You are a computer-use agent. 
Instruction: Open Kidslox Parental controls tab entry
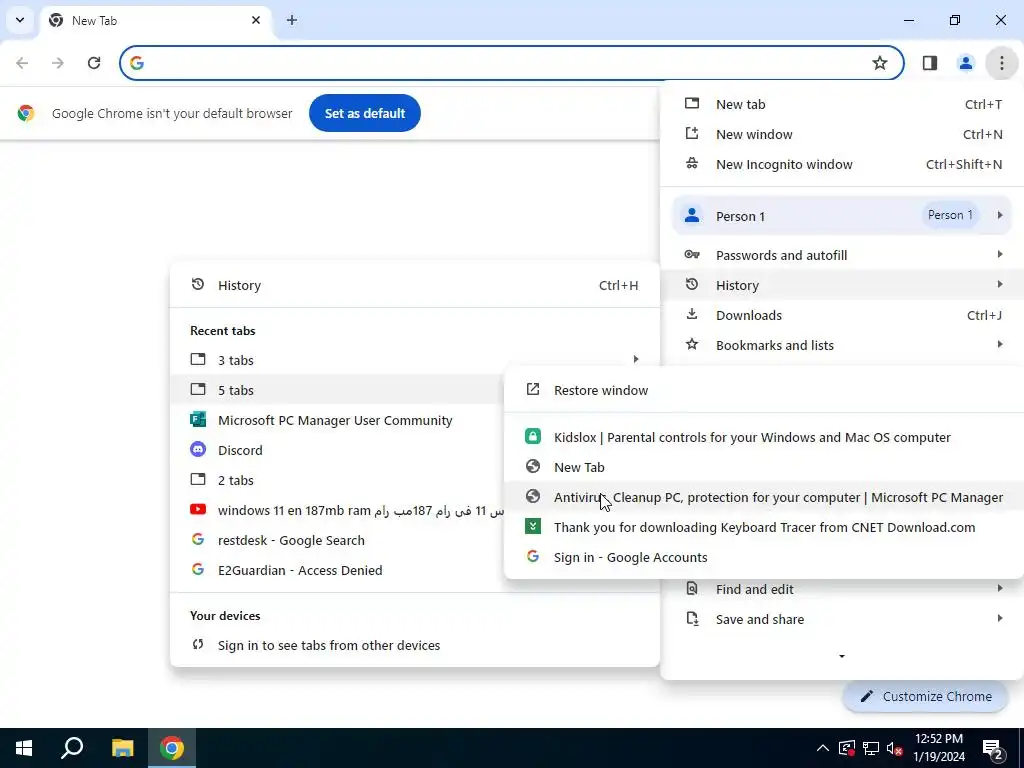coord(764,437)
